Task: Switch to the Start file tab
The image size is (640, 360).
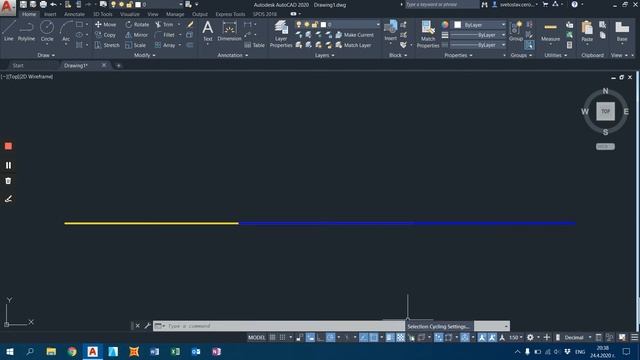Action: point(18,65)
